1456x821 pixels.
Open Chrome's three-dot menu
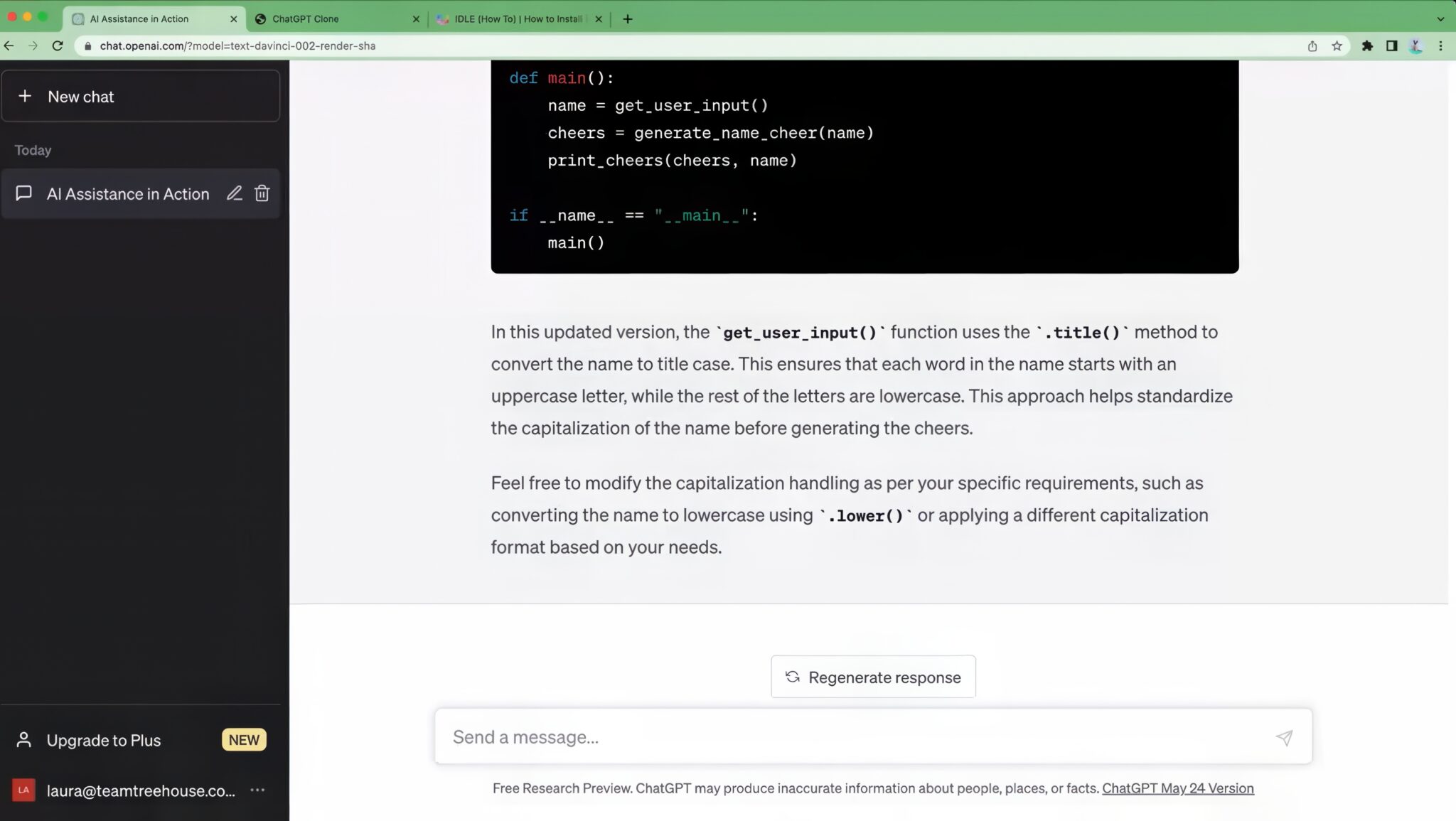[1441, 45]
